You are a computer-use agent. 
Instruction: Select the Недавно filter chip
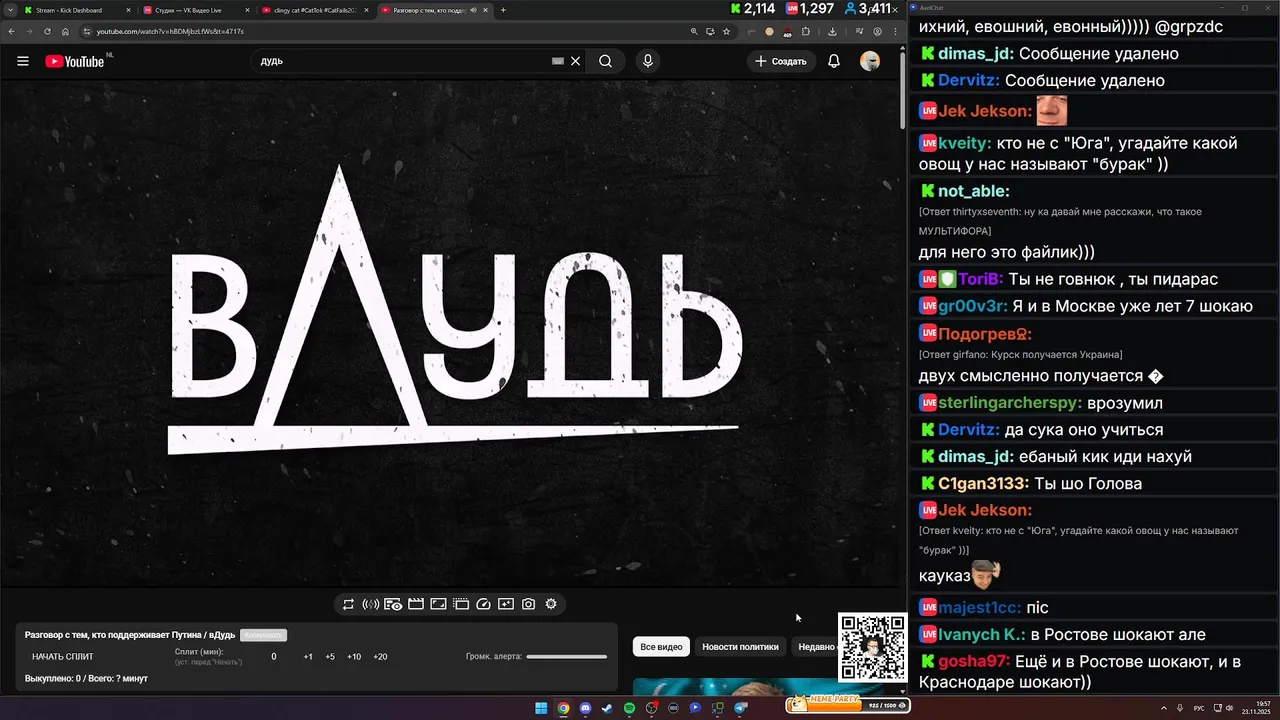[x=815, y=647]
